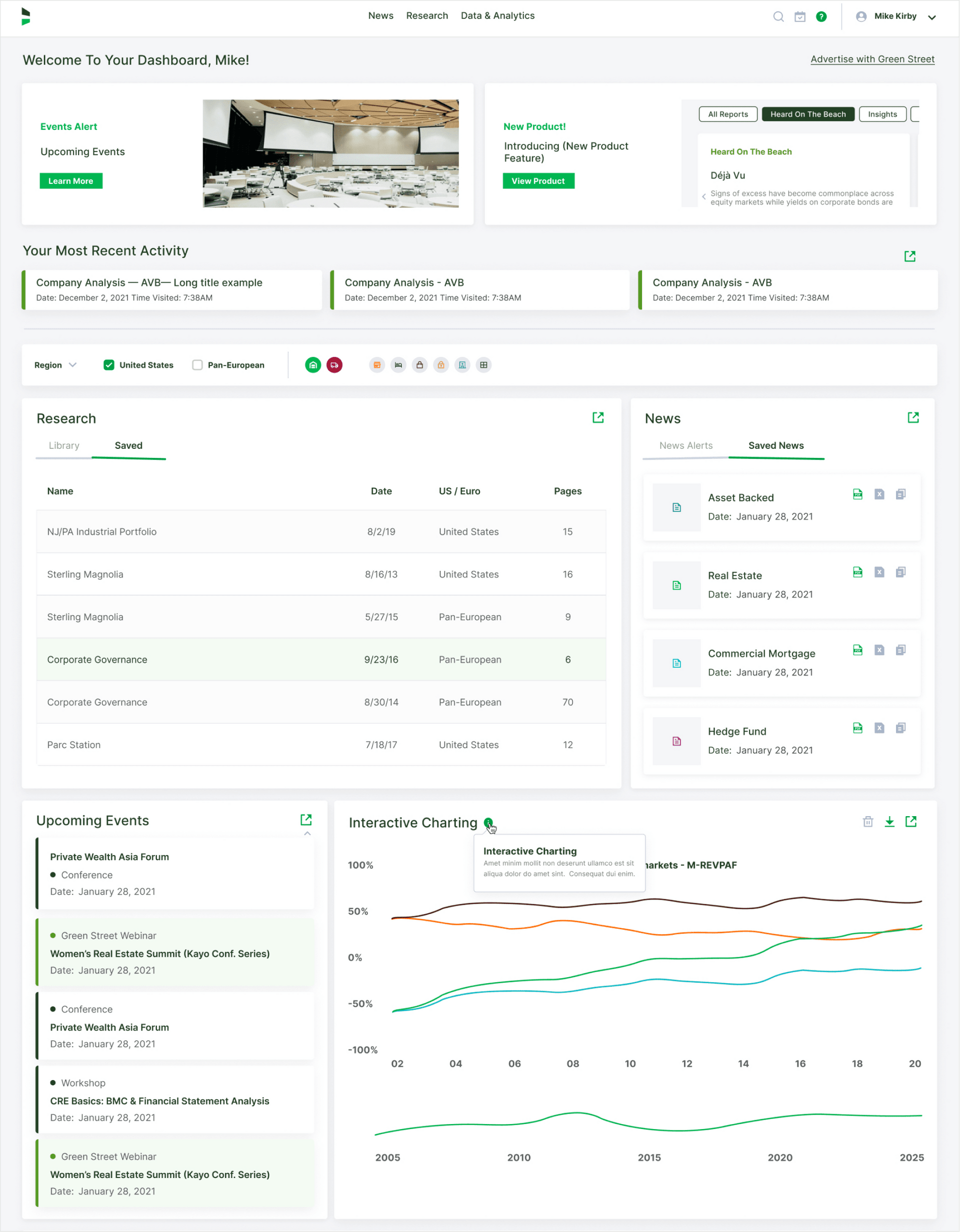Screen dimensions: 960x1232
Task: Switch to the Library tab in Research
Action: (x=64, y=446)
